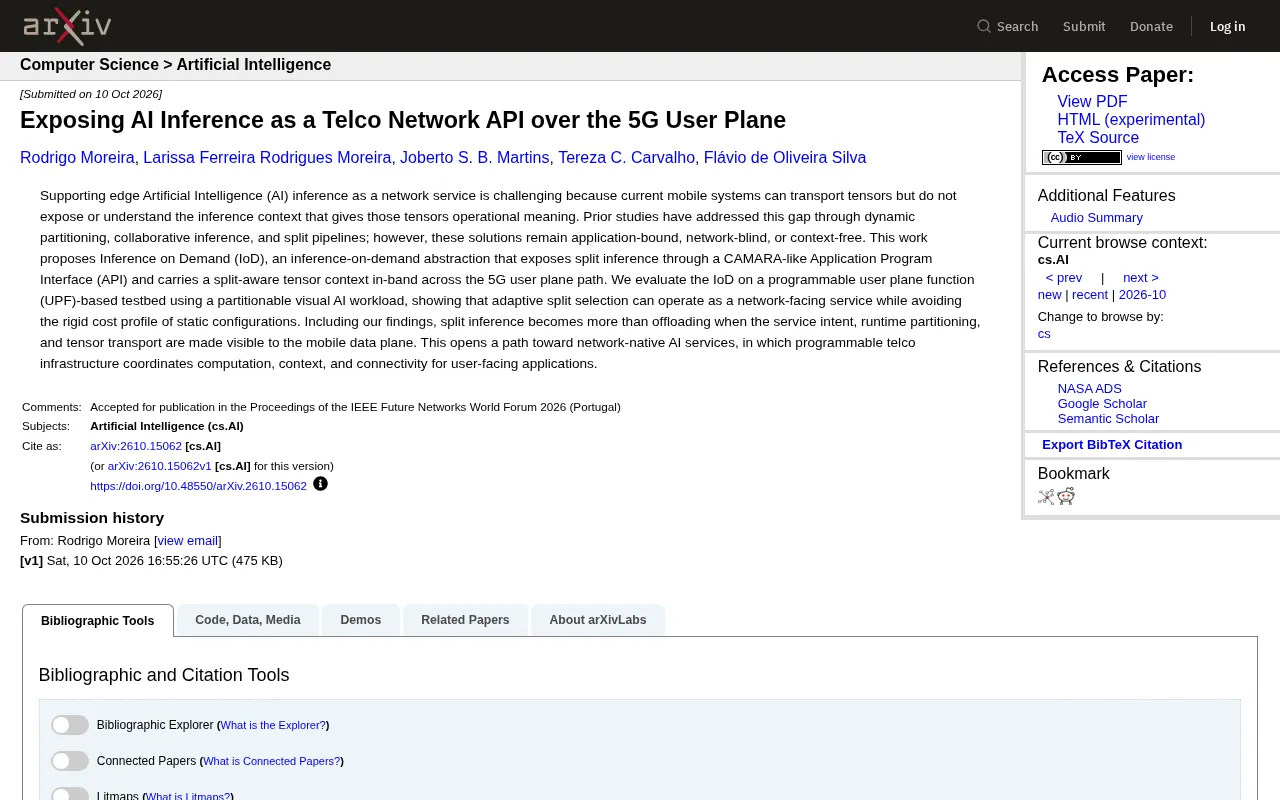Bookmark with BibSonomy icon
1280x800 pixels.
[x=1046, y=496]
